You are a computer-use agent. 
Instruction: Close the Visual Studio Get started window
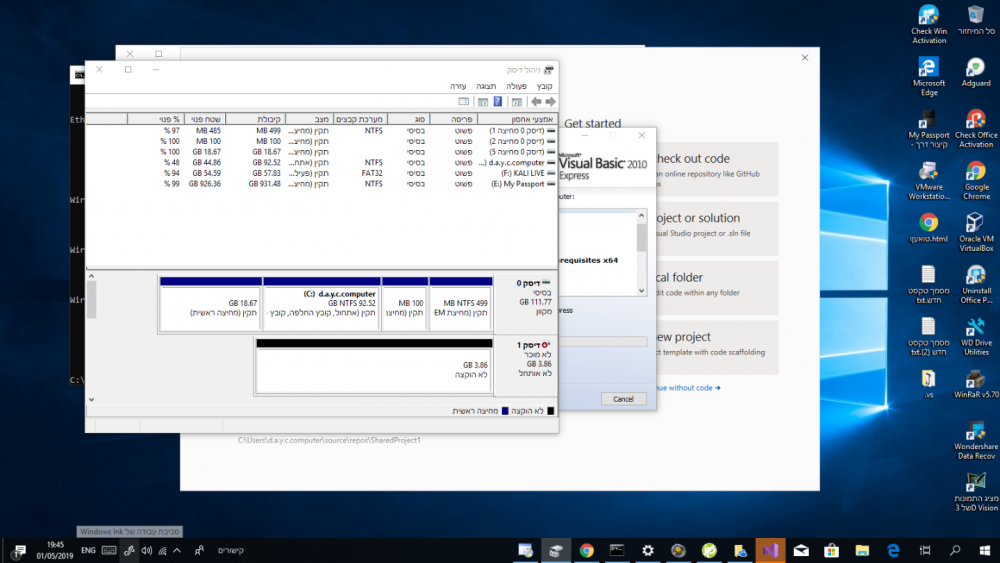(805, 58)
